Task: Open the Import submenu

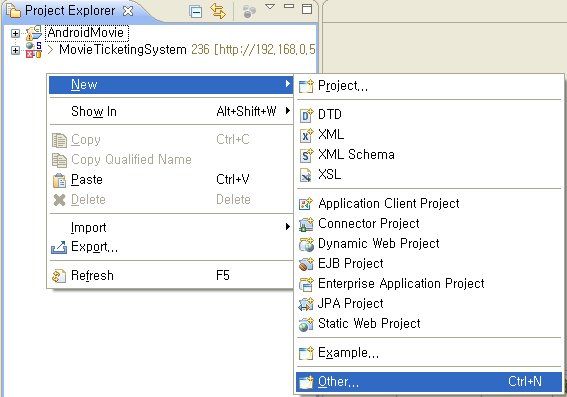Action: (171, 227)
